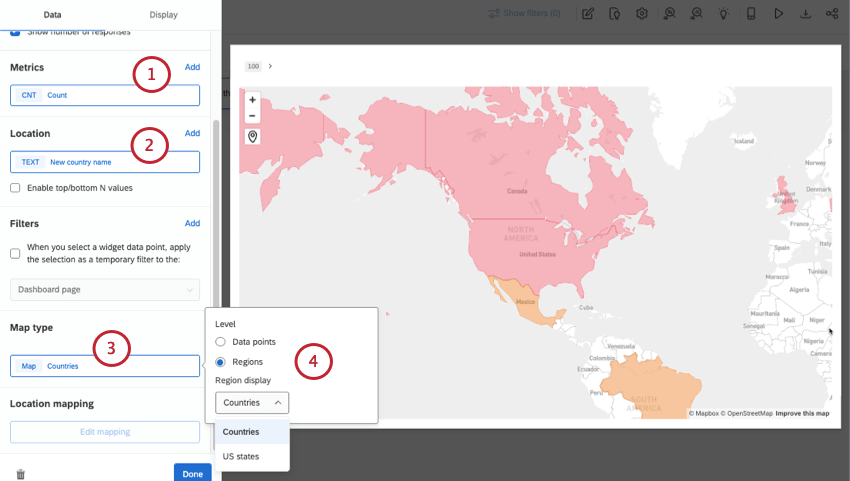Screen dimensions: 850x481
Task: Click United Kingdom region on map
Action: [785, 195]
